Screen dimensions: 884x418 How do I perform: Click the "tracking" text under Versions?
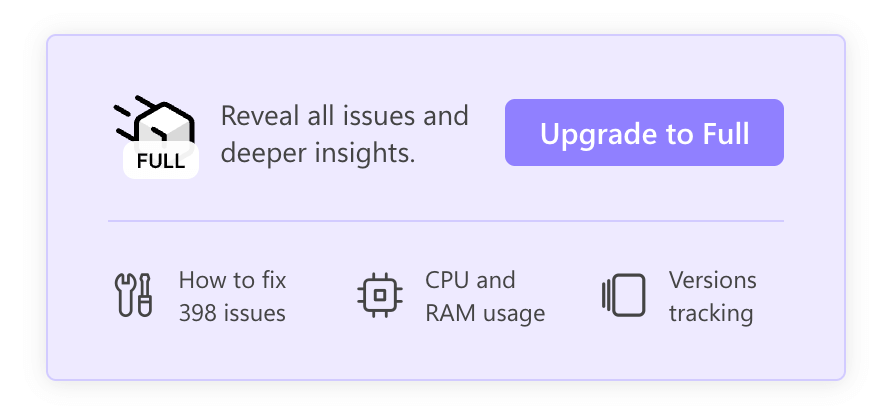coord(711,313)
